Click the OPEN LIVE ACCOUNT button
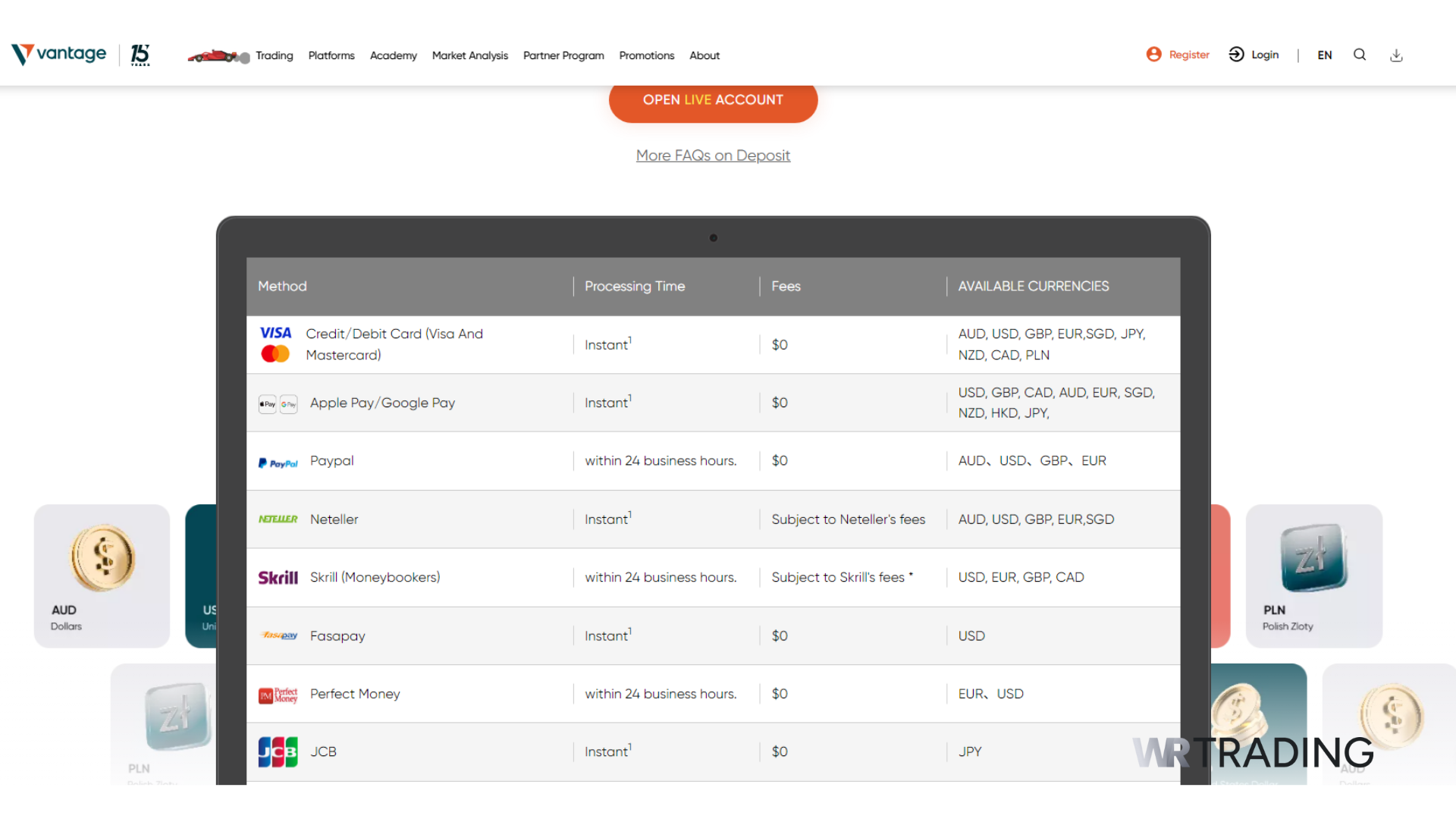 (x=713, y=99)
